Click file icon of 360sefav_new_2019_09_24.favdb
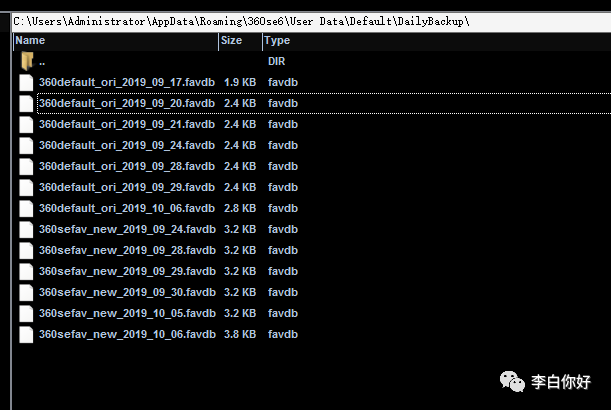 26,230
